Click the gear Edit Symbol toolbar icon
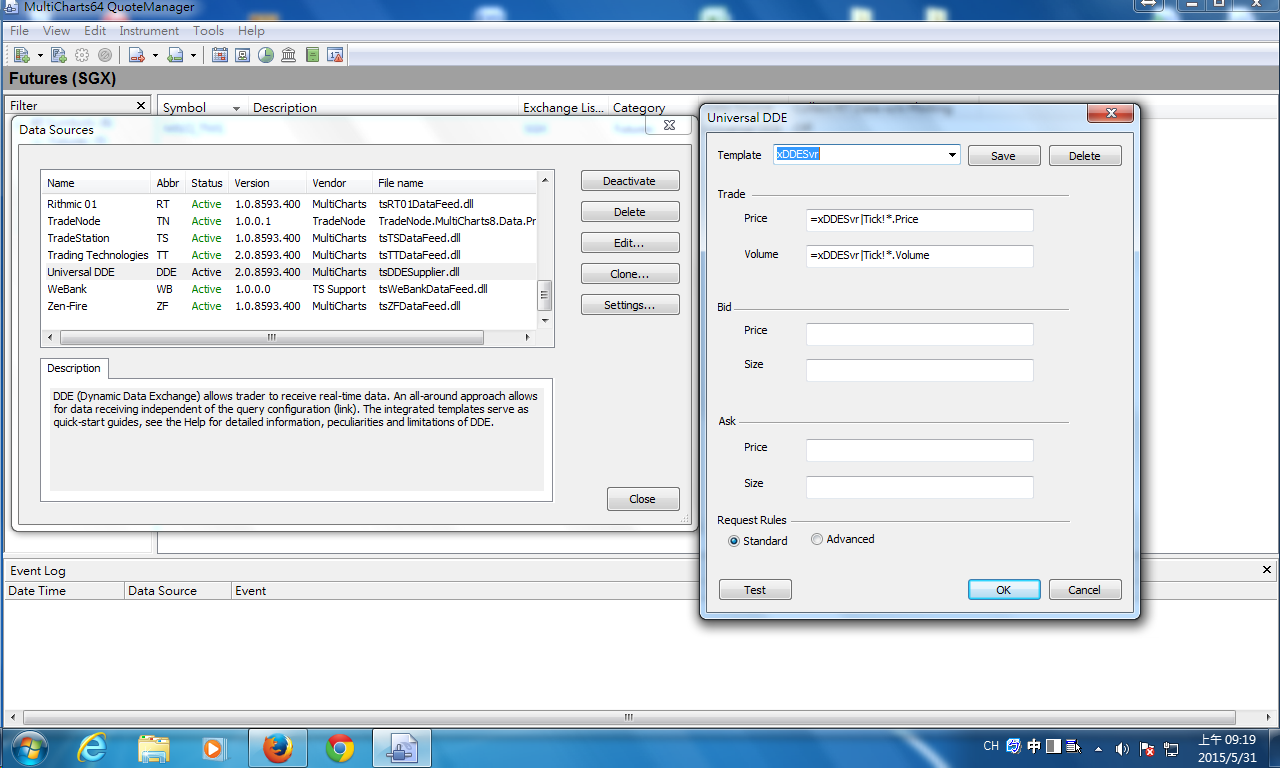This screenshot has width=1280, height=768. click(x=82, y=55)
